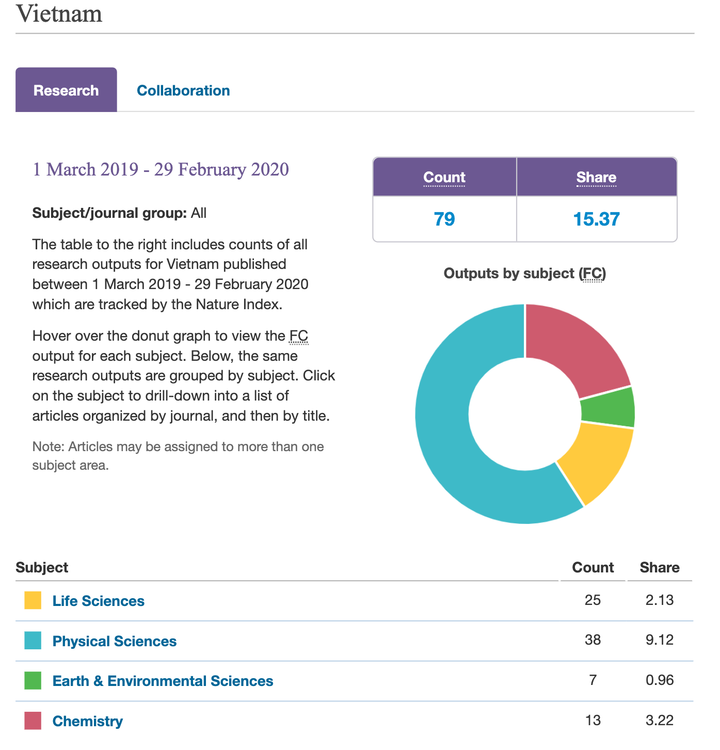Viewport: 720px width, 750px height.
Task: Click the total count value 79
Action: [444, 219]
